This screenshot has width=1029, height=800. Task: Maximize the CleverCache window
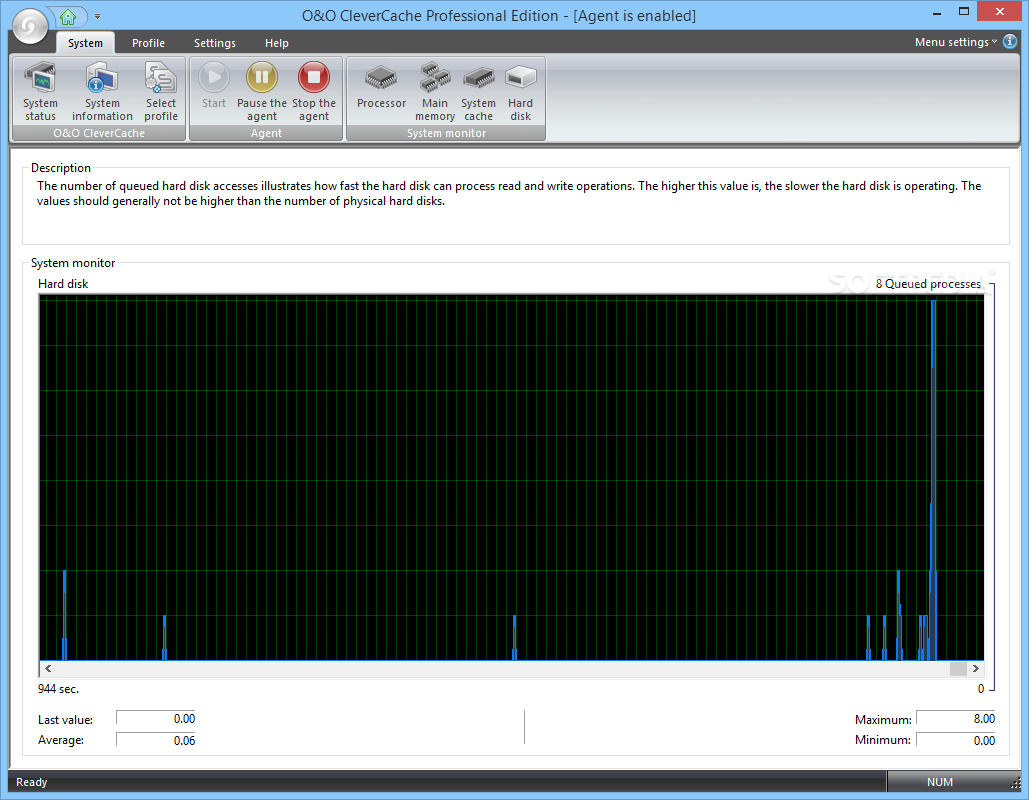click(x=963, y=12)
